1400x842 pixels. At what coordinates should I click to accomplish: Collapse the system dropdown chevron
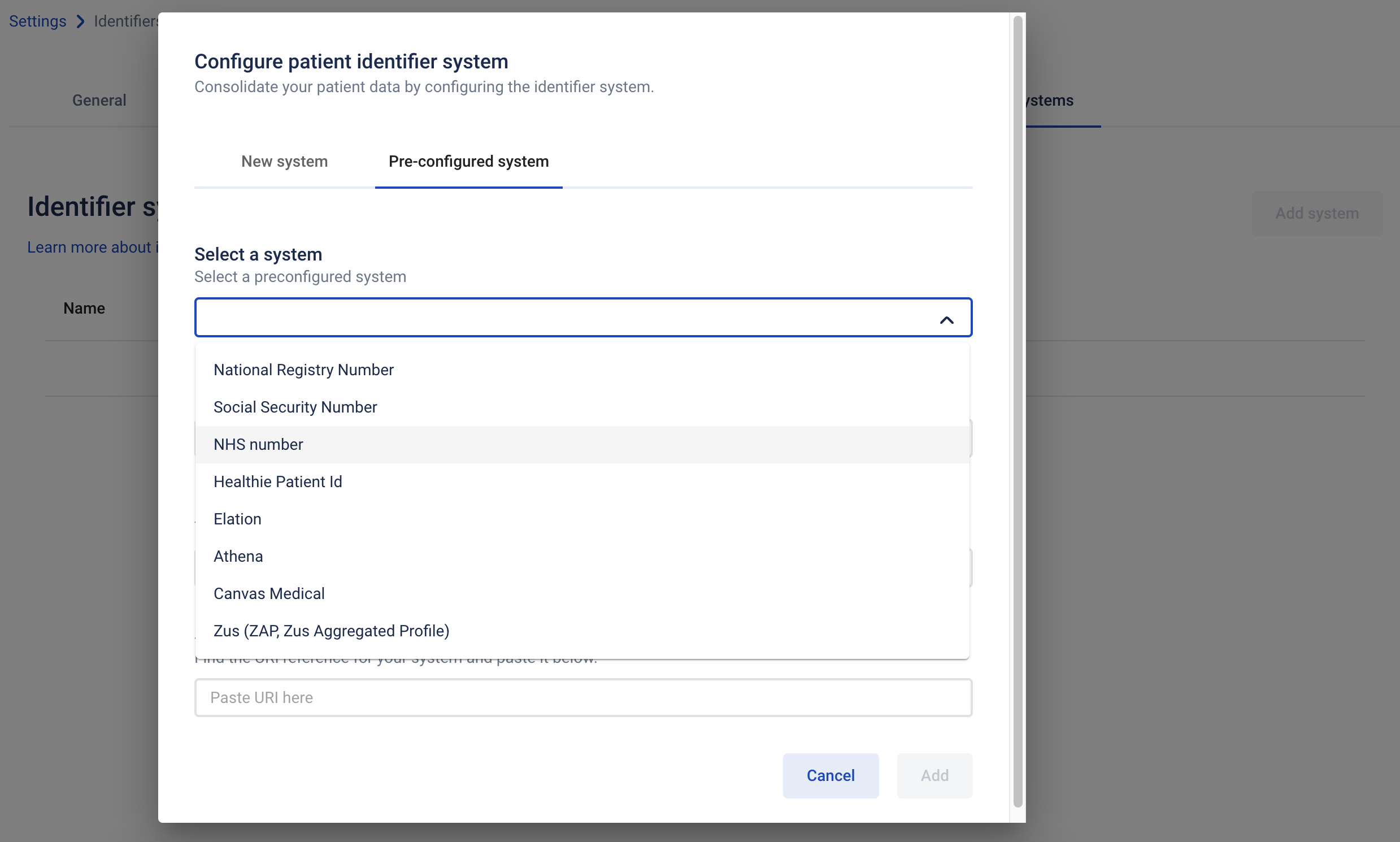point(946,320)
